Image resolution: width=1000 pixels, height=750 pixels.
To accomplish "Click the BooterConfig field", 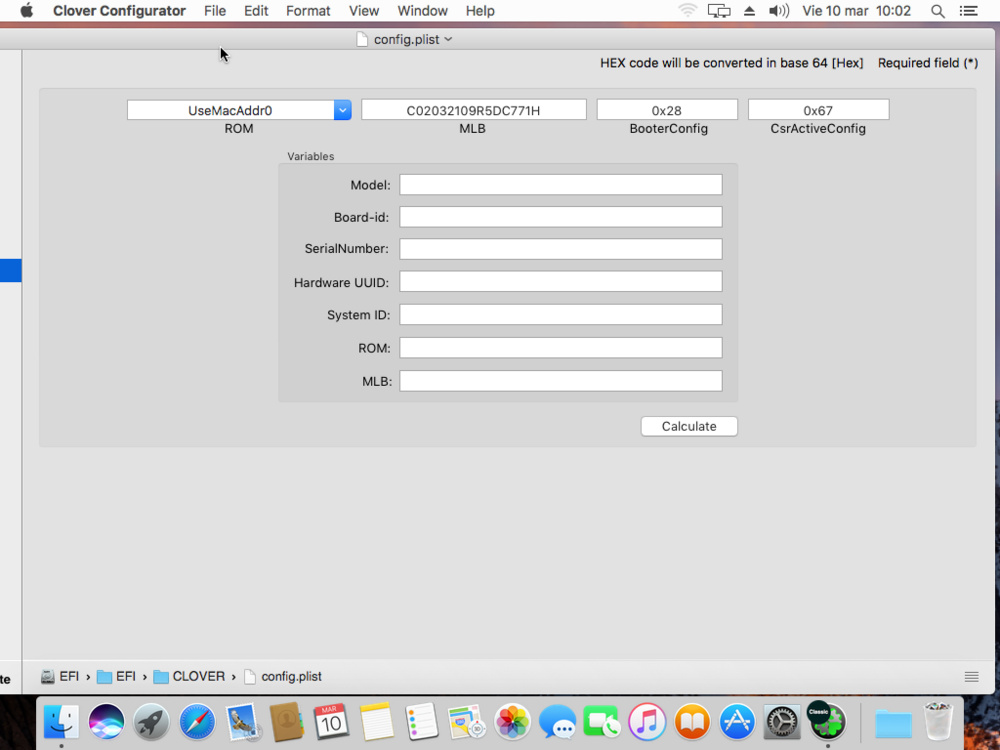I will coord(666,110).
